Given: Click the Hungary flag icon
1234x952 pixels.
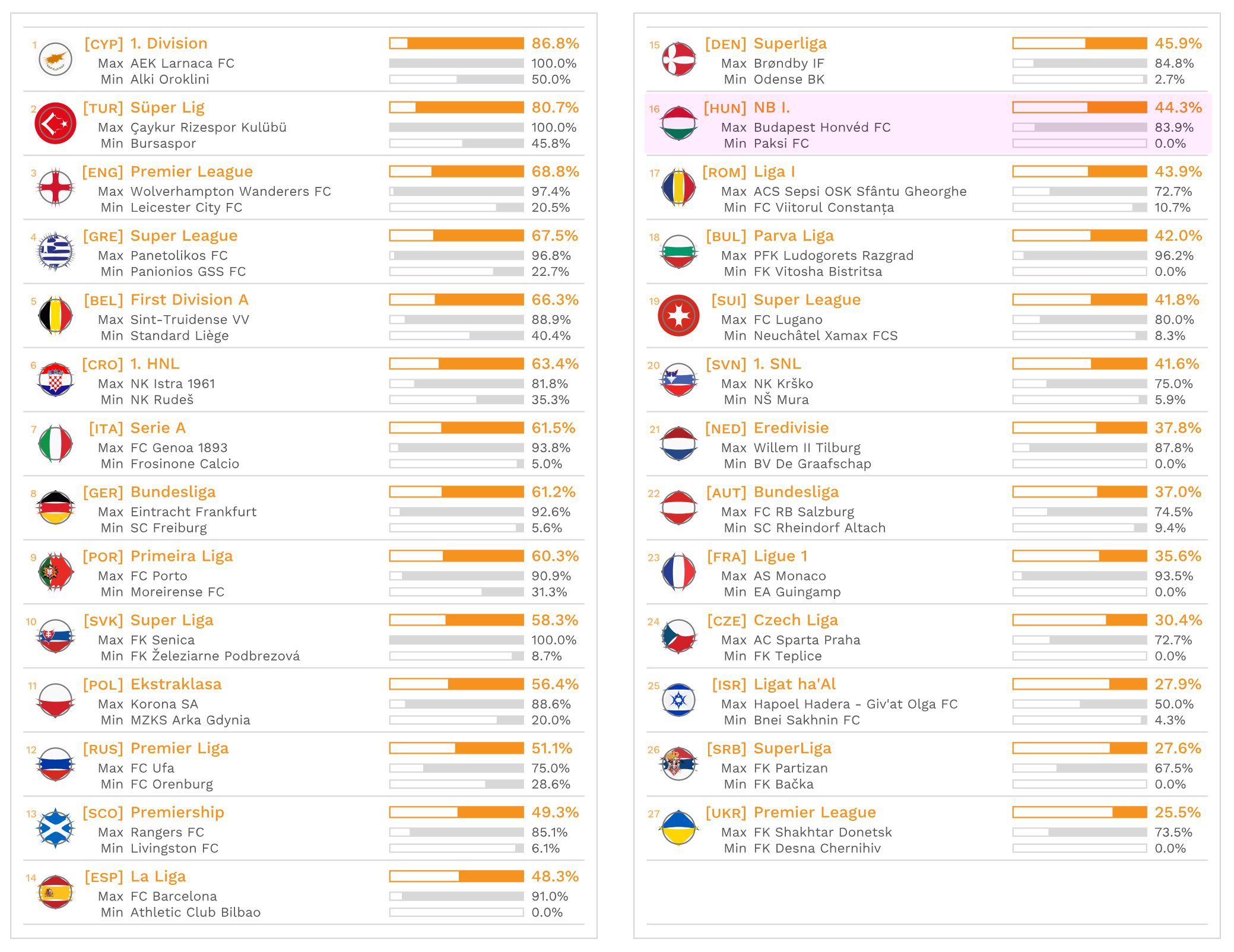Looking at the screenshot, I should (x=678, y=123).
